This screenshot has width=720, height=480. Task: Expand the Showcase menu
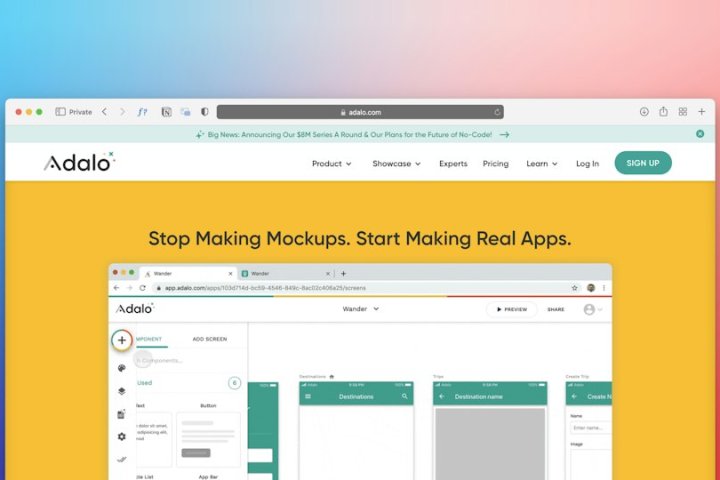click(x=396, y=164)
